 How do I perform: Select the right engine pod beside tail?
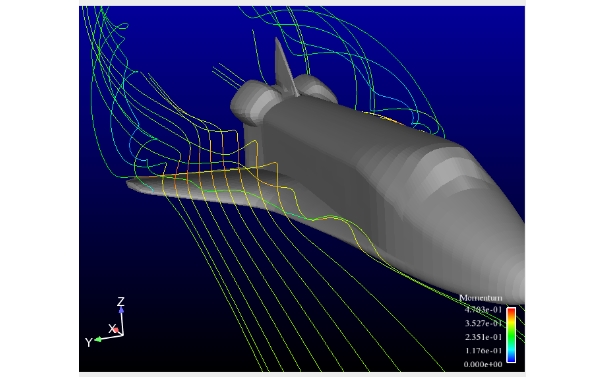(x=315, y=87)
